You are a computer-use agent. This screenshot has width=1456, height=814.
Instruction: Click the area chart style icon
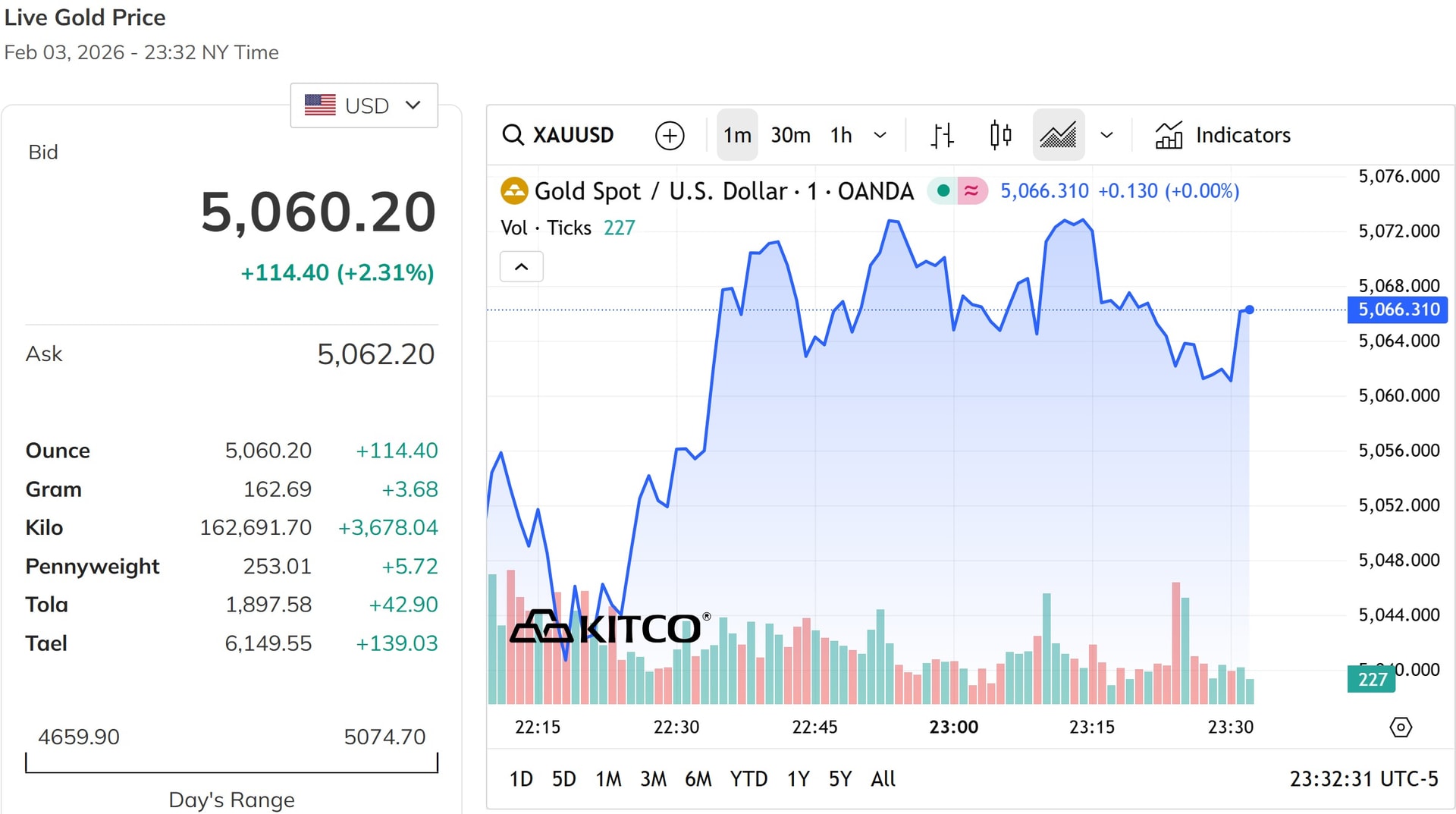pyautogui.click(x=1058, y=134)
